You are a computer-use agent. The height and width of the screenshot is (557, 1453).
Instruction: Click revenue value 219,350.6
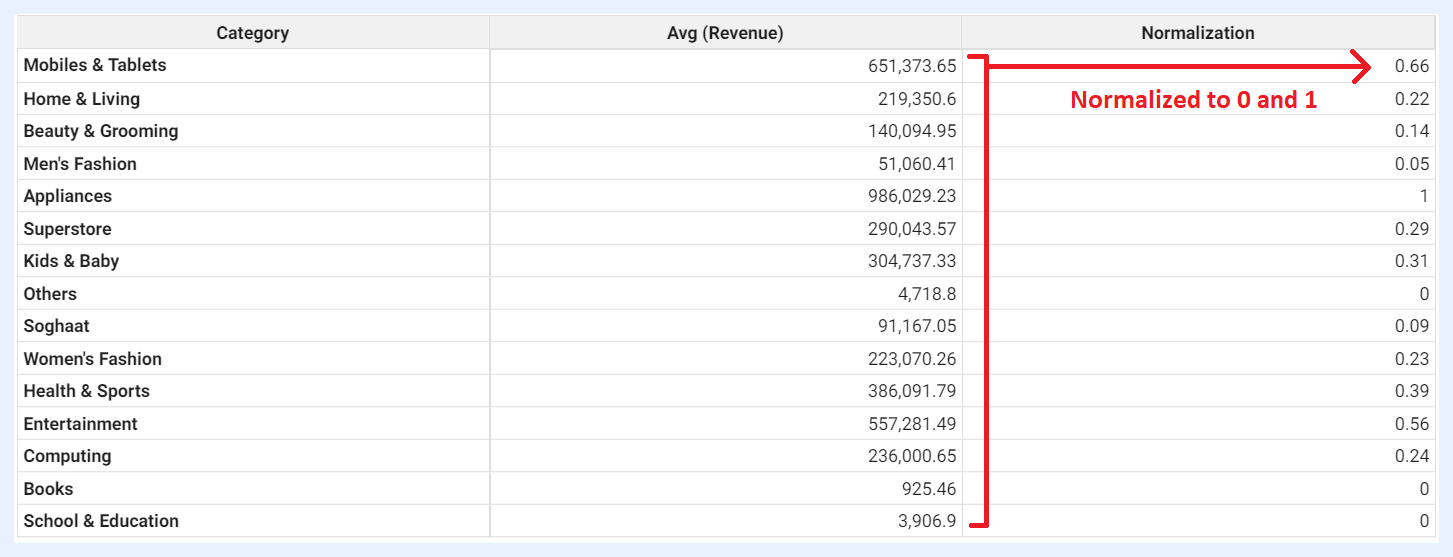pos(916,99)
